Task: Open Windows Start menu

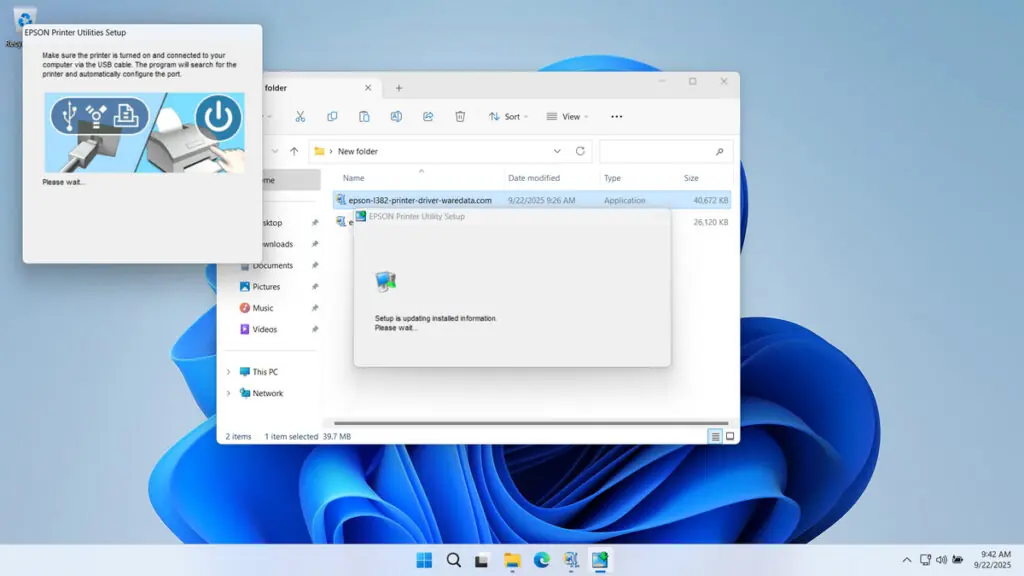Action: tap(424, 560)
